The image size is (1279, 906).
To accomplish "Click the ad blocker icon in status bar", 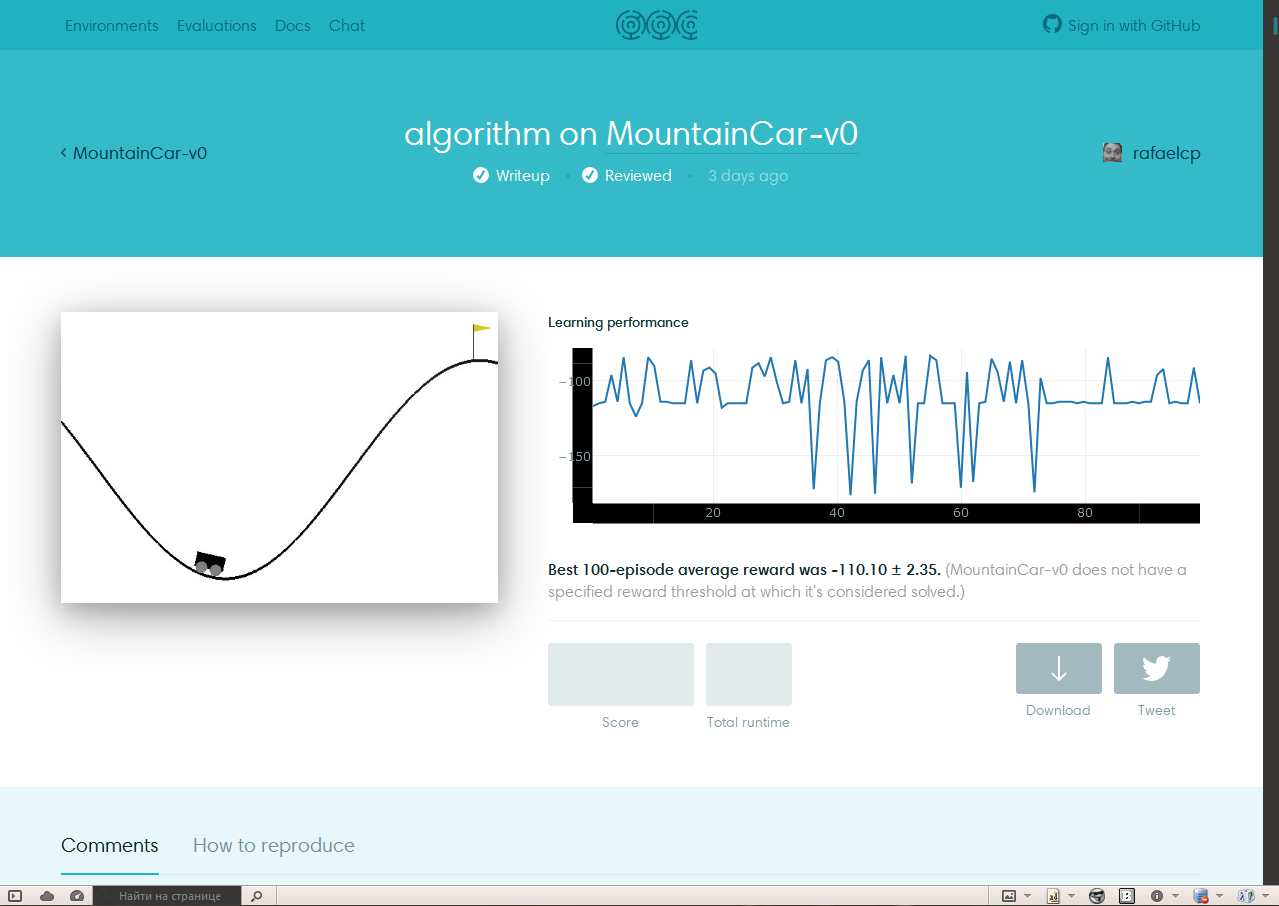I will [1053, 896].
